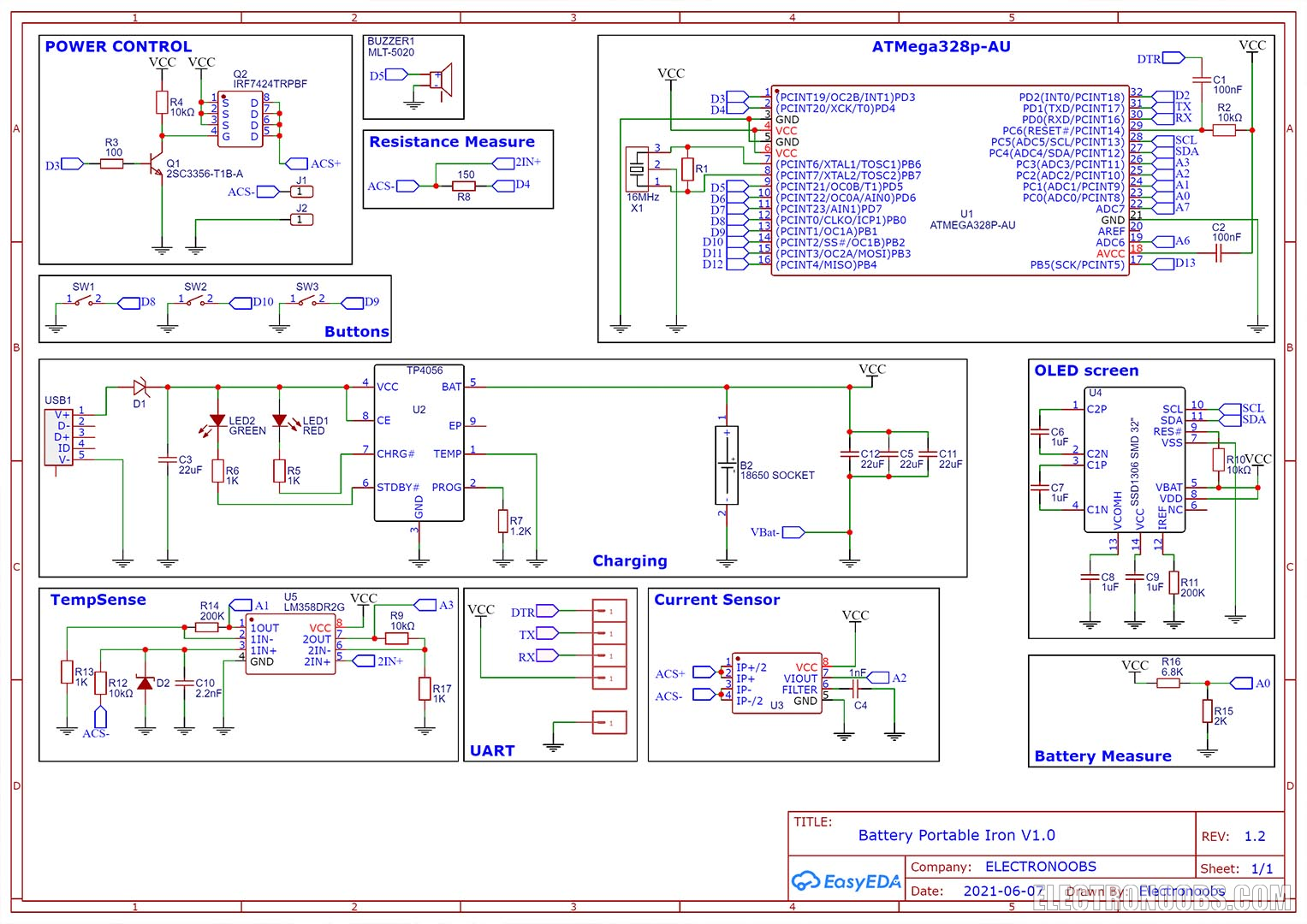
Task: Click the "Buttons" section label
Action: click(x=356, y=332)
